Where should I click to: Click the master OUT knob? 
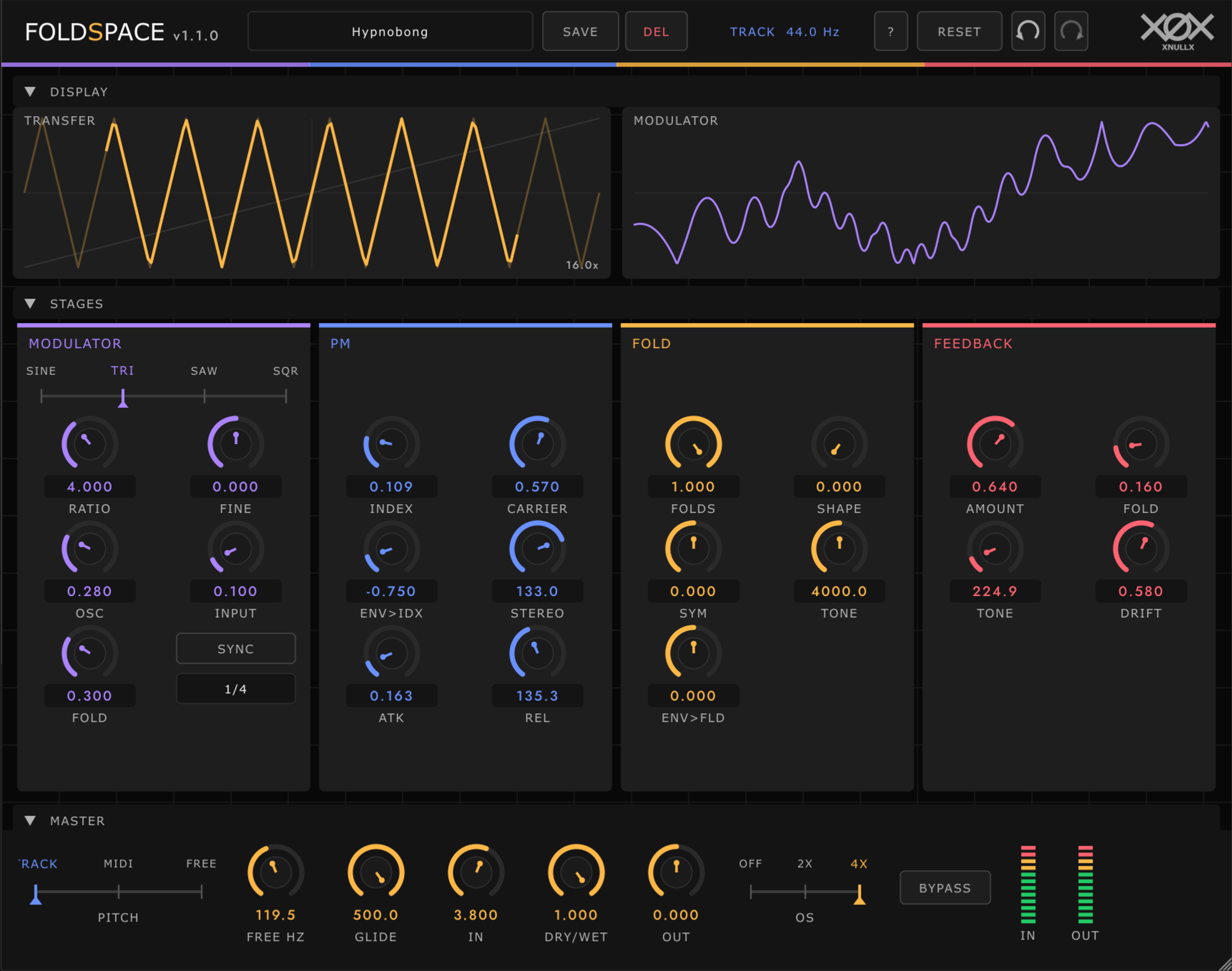point(676,872)
